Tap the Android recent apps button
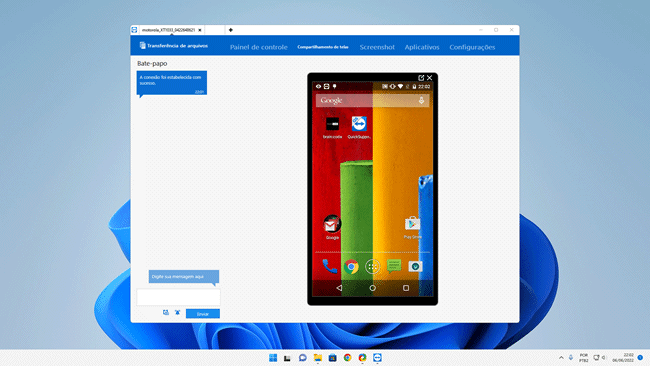 (x=406, y=288)
